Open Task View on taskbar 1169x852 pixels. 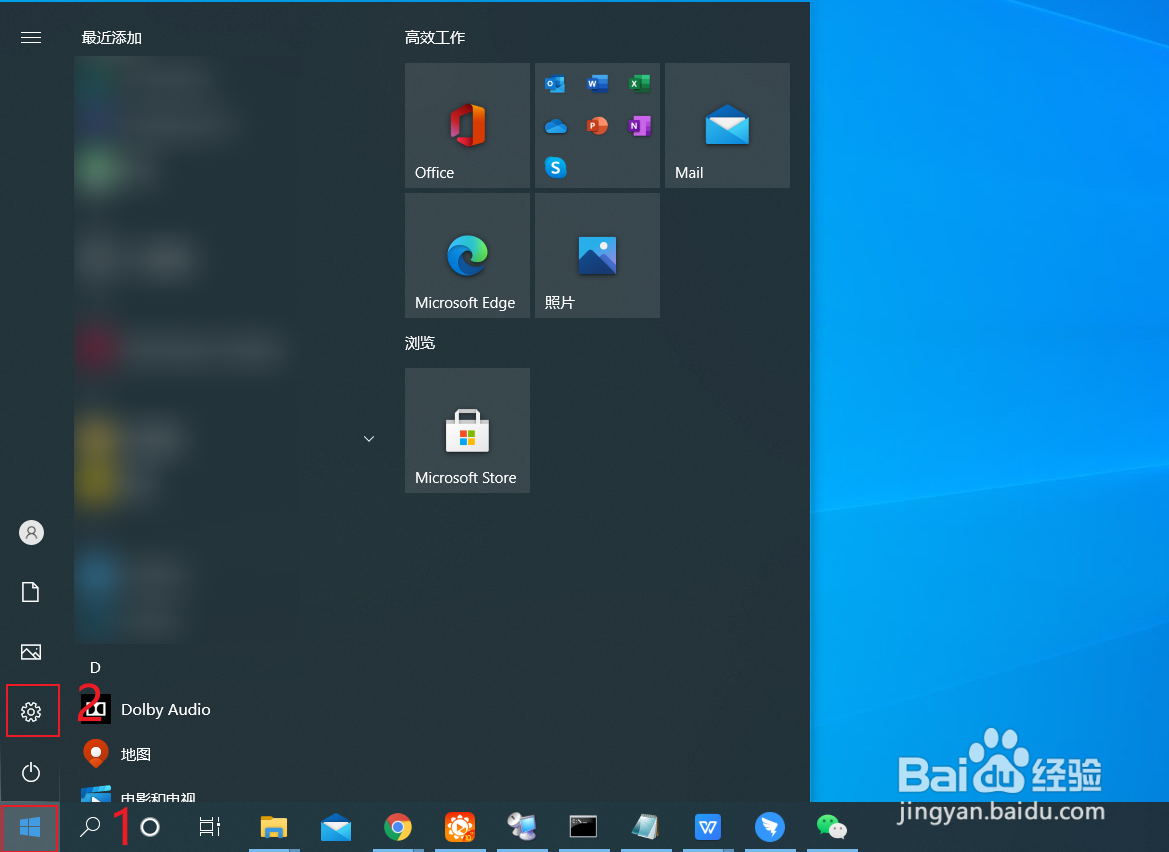(x=210, y=827)
